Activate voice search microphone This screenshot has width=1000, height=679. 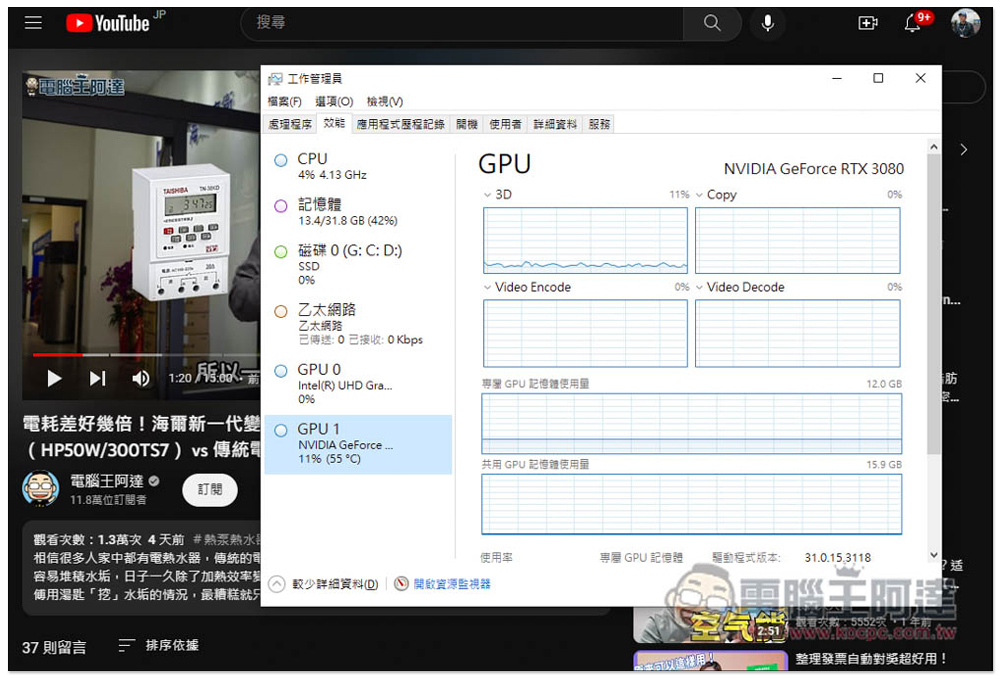768,23
